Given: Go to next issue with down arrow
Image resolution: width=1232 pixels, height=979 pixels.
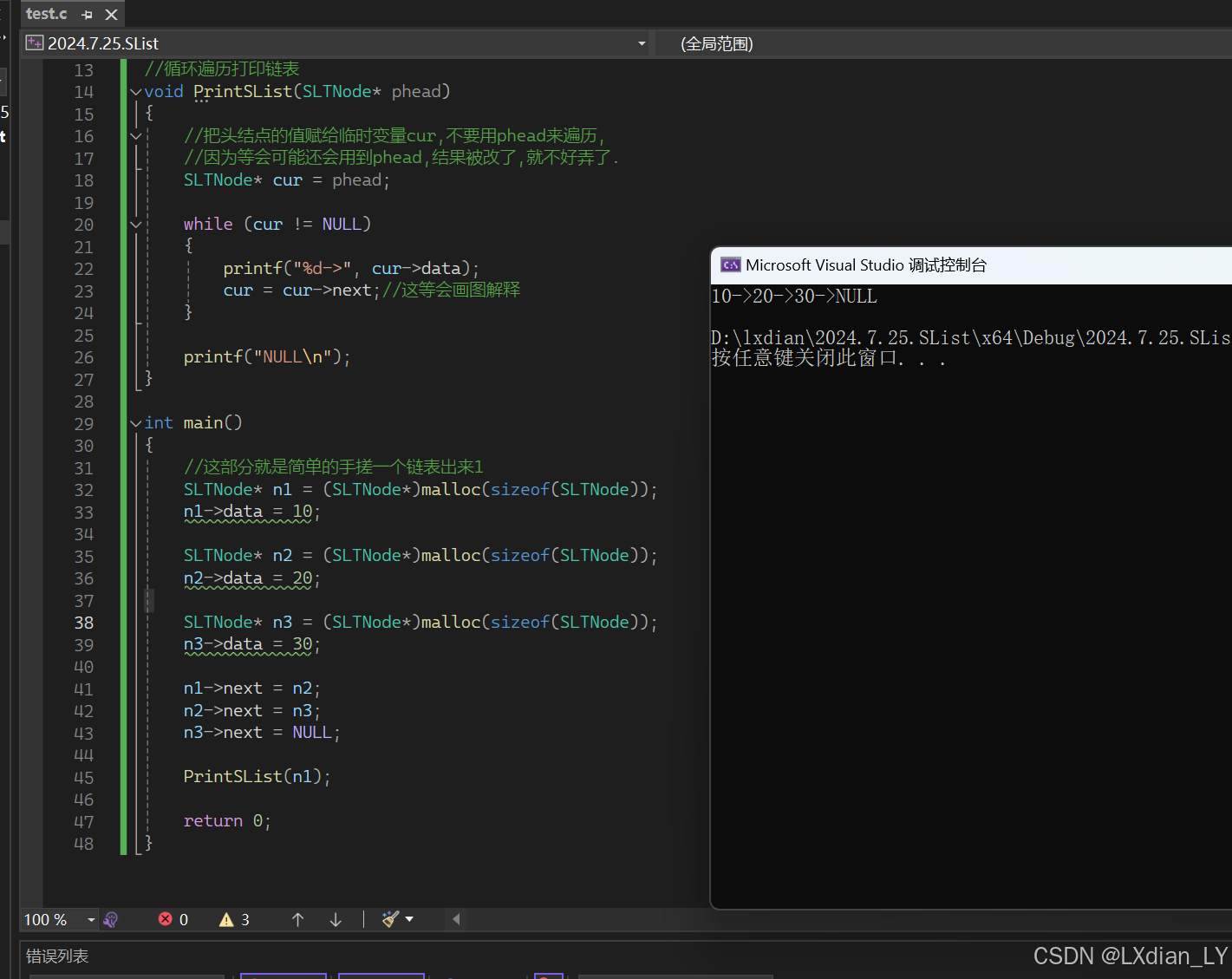Looking at the screenshot, I should point(336,919).
